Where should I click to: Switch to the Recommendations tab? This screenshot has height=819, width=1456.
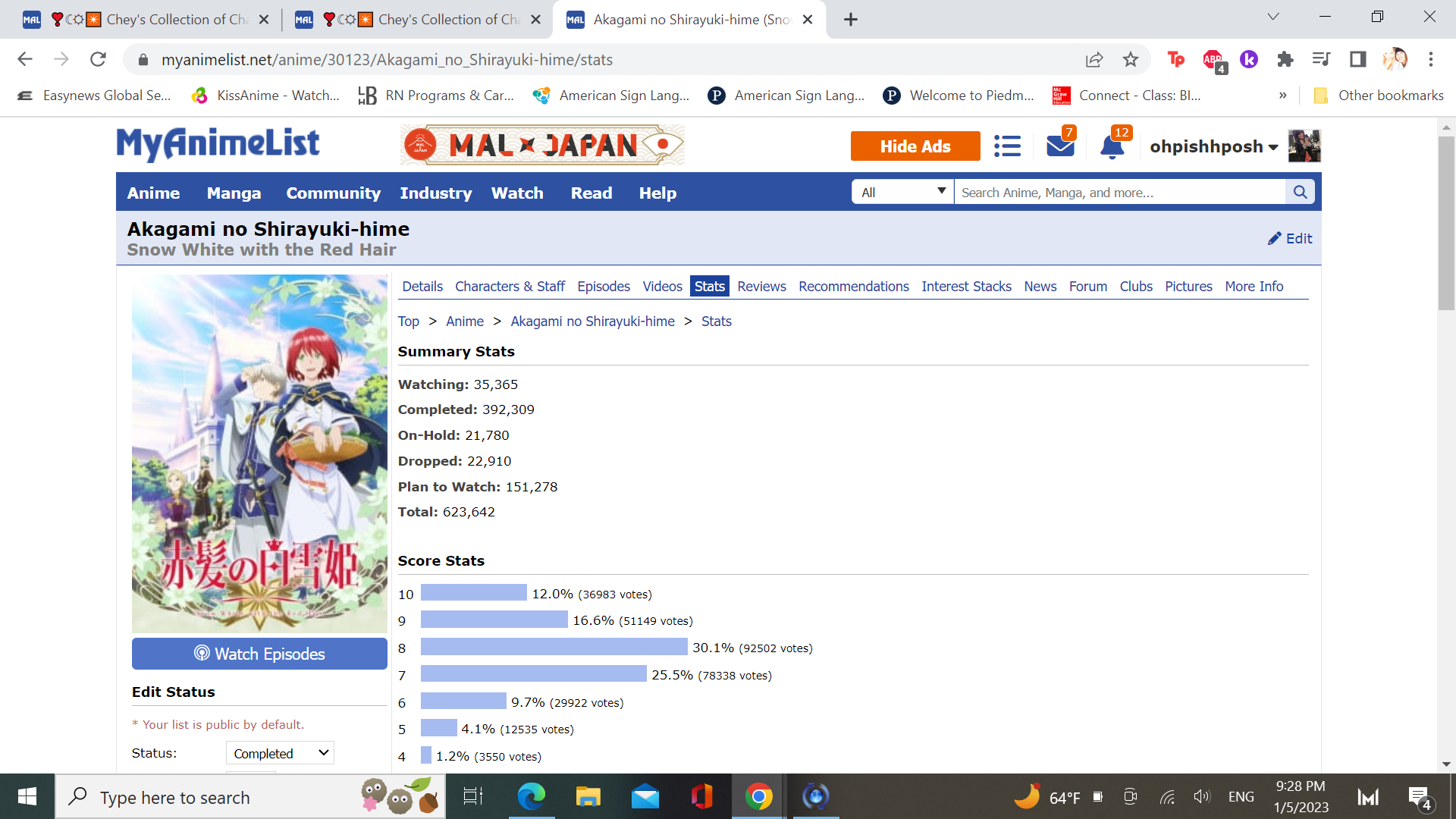pyautogui.click(x=853, y=286)
